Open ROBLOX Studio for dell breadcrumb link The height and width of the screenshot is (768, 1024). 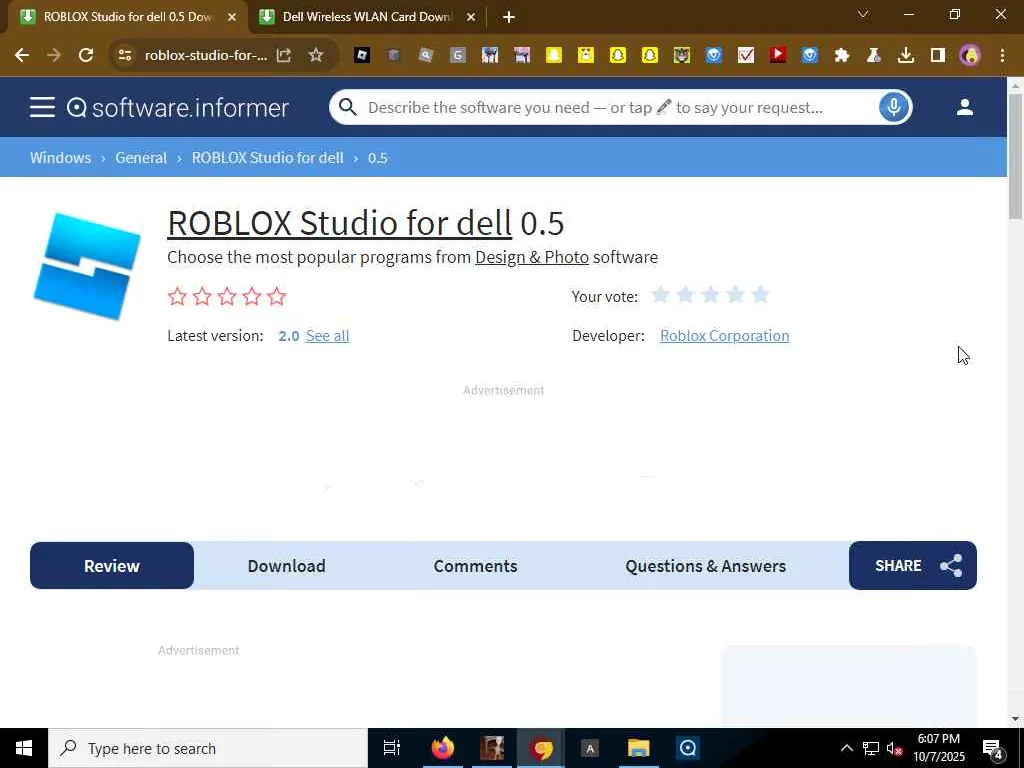(x=267, y=157)
